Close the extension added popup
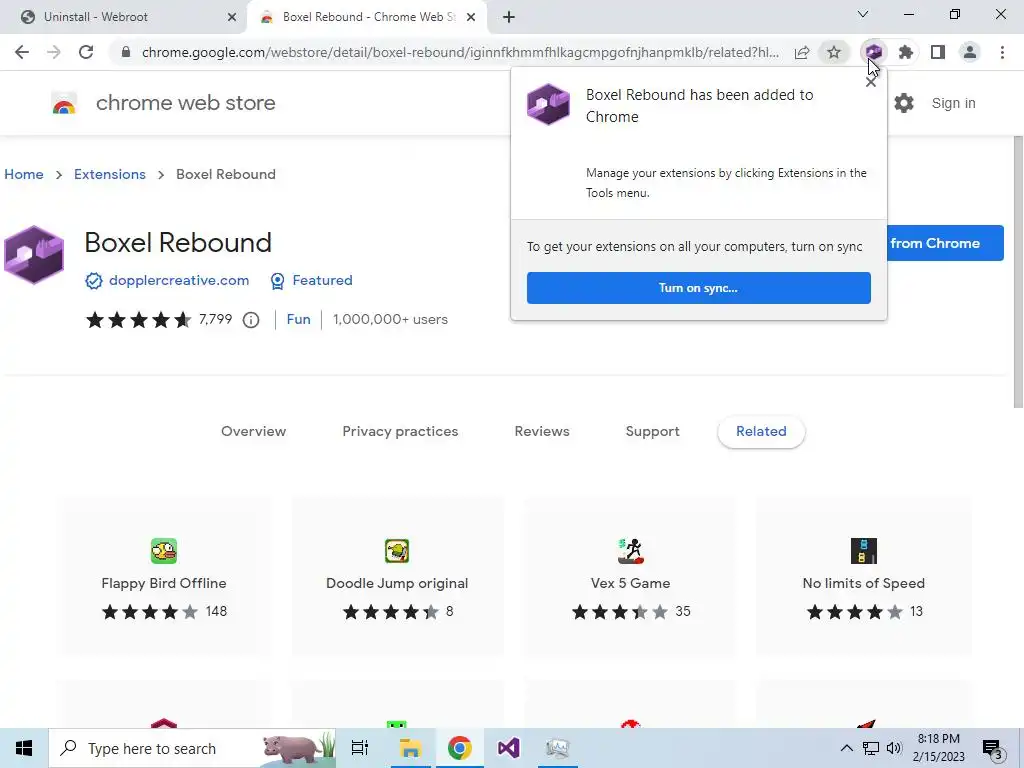This screenshot has width=1024, height=768. (871, 82)
